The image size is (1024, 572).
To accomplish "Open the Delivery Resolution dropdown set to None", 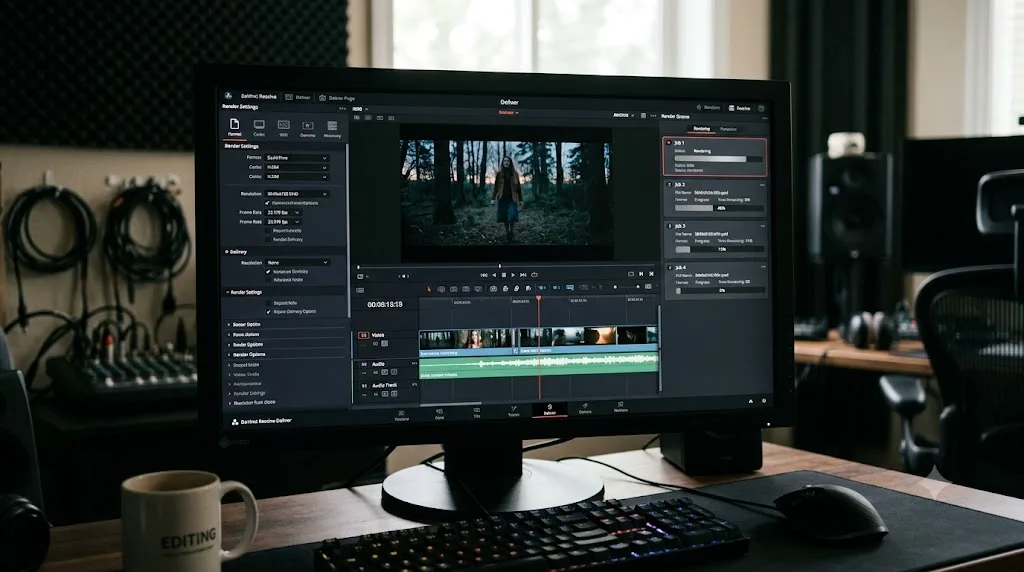I will (x=296, y=262).
